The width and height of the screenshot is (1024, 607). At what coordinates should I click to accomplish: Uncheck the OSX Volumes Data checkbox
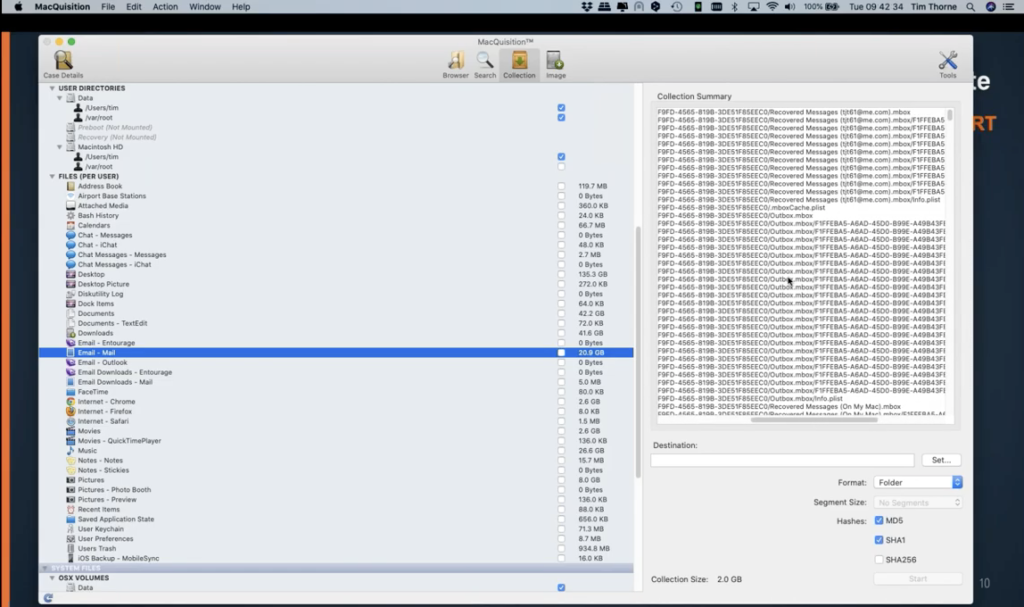pos(561,588)
